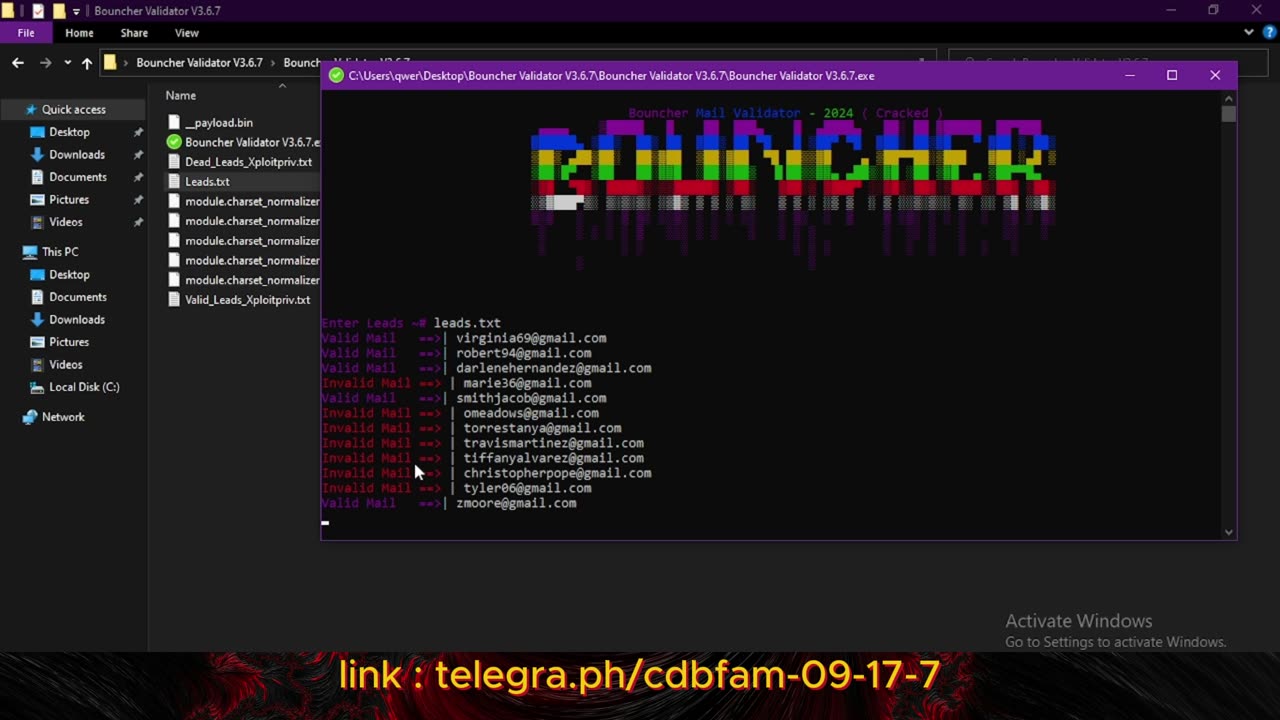Open Pictures under This PC
1280x720 pixels.
pyautogui.click(x=69, y=342)
